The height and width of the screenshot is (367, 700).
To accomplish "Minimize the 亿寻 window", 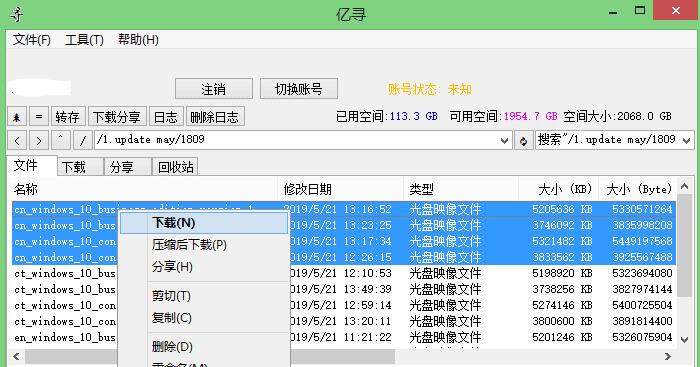I will click(613, 12).
